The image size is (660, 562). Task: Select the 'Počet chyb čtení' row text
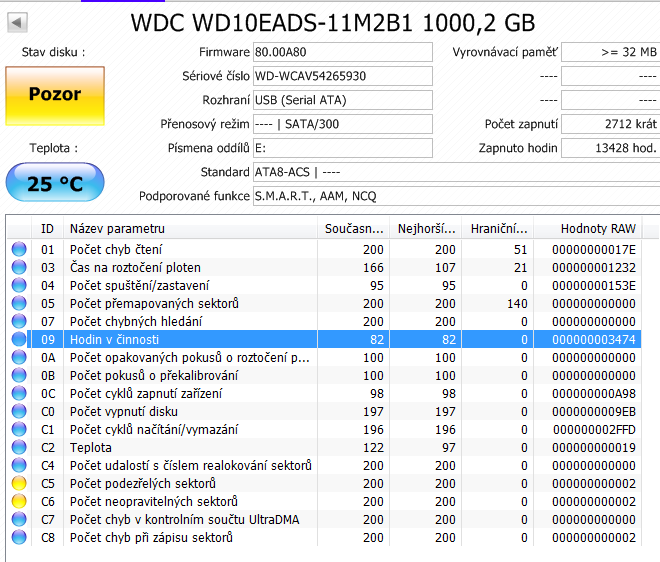[116, 250]
